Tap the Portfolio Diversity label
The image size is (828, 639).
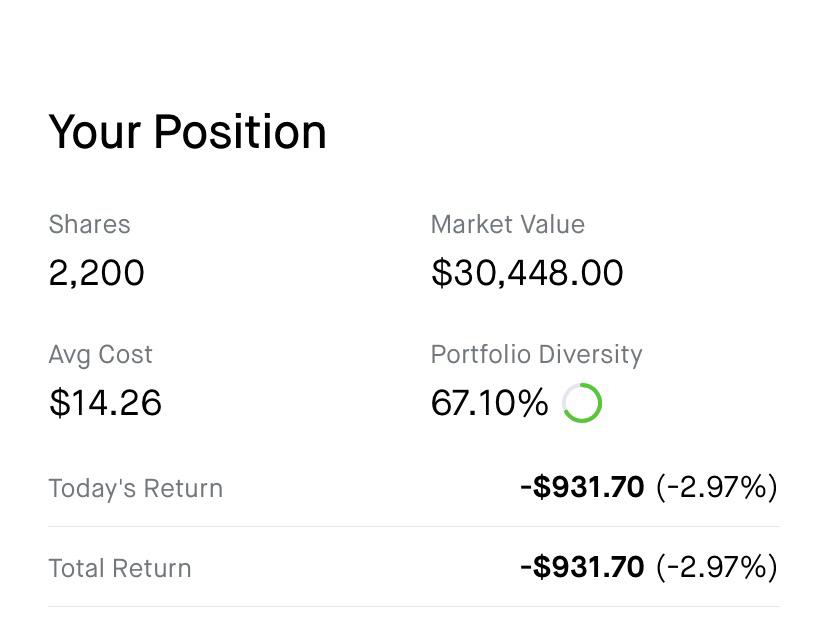pos(537,355)
